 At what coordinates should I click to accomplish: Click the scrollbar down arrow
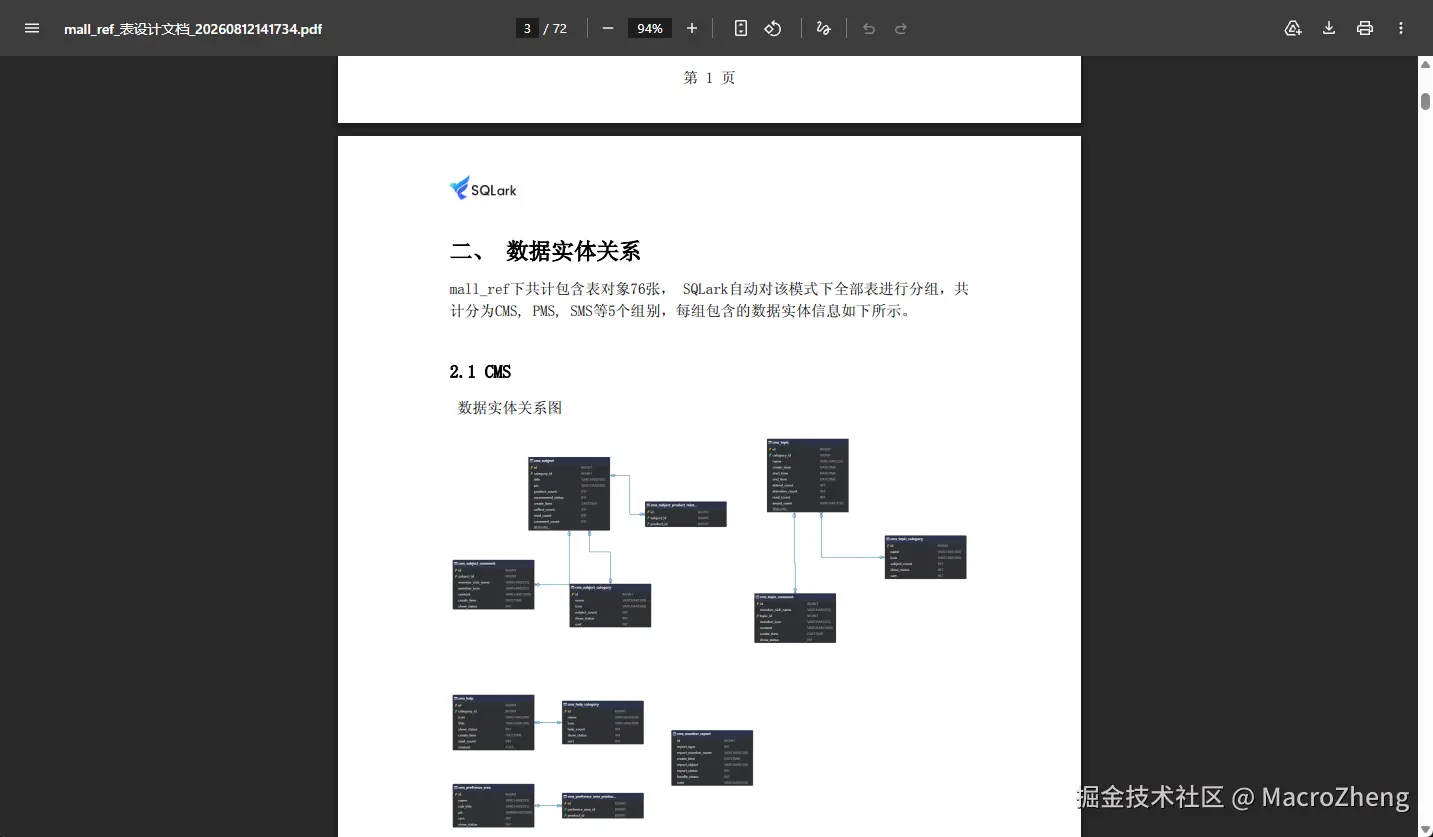1425,829
